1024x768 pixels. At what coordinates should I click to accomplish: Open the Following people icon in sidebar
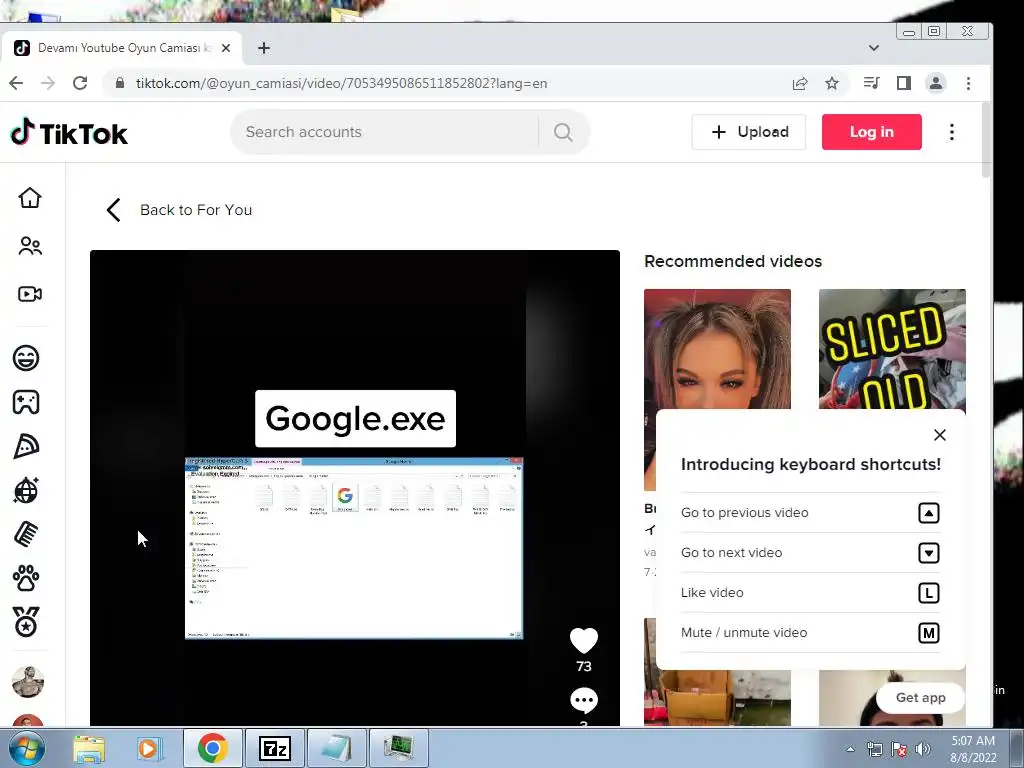29,246
